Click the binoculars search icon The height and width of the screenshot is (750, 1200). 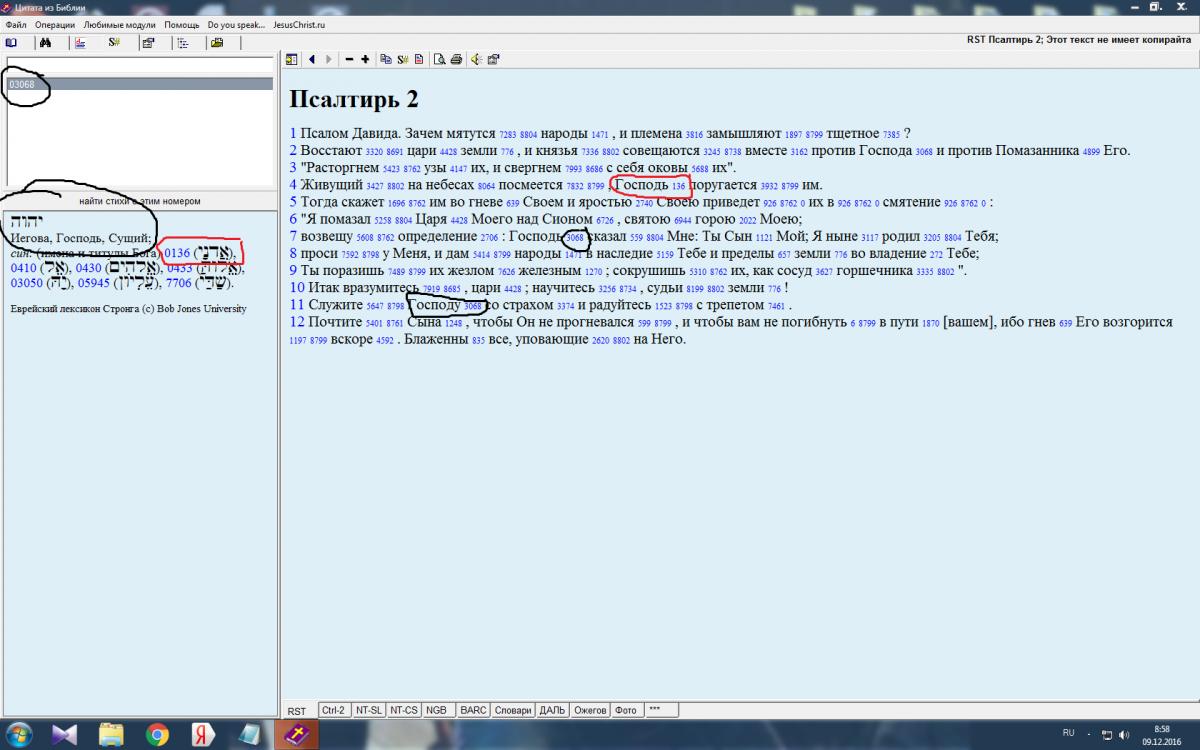point(45,43)
